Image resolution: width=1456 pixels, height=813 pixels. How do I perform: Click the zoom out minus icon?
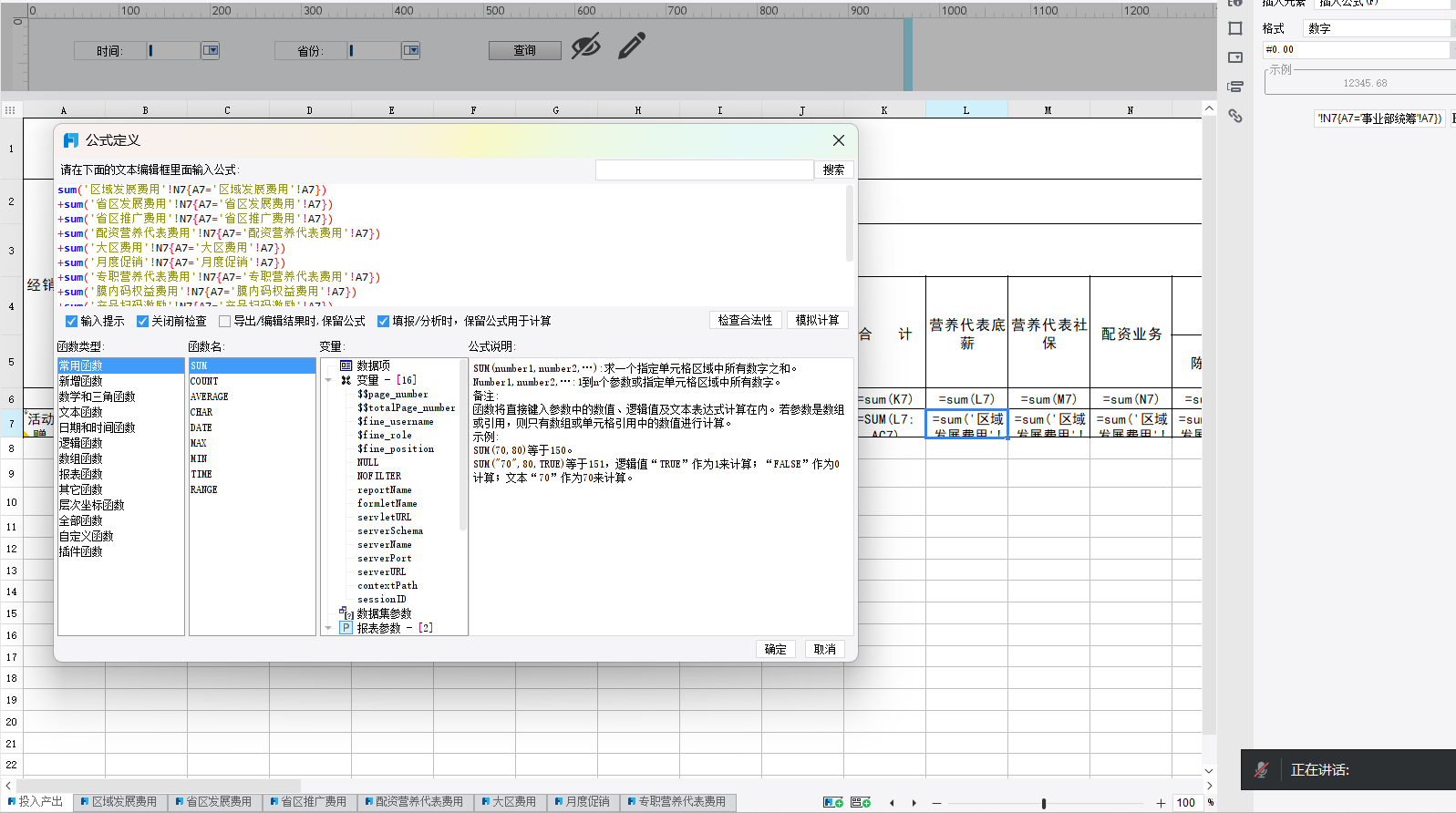click(x=936, y=803)
